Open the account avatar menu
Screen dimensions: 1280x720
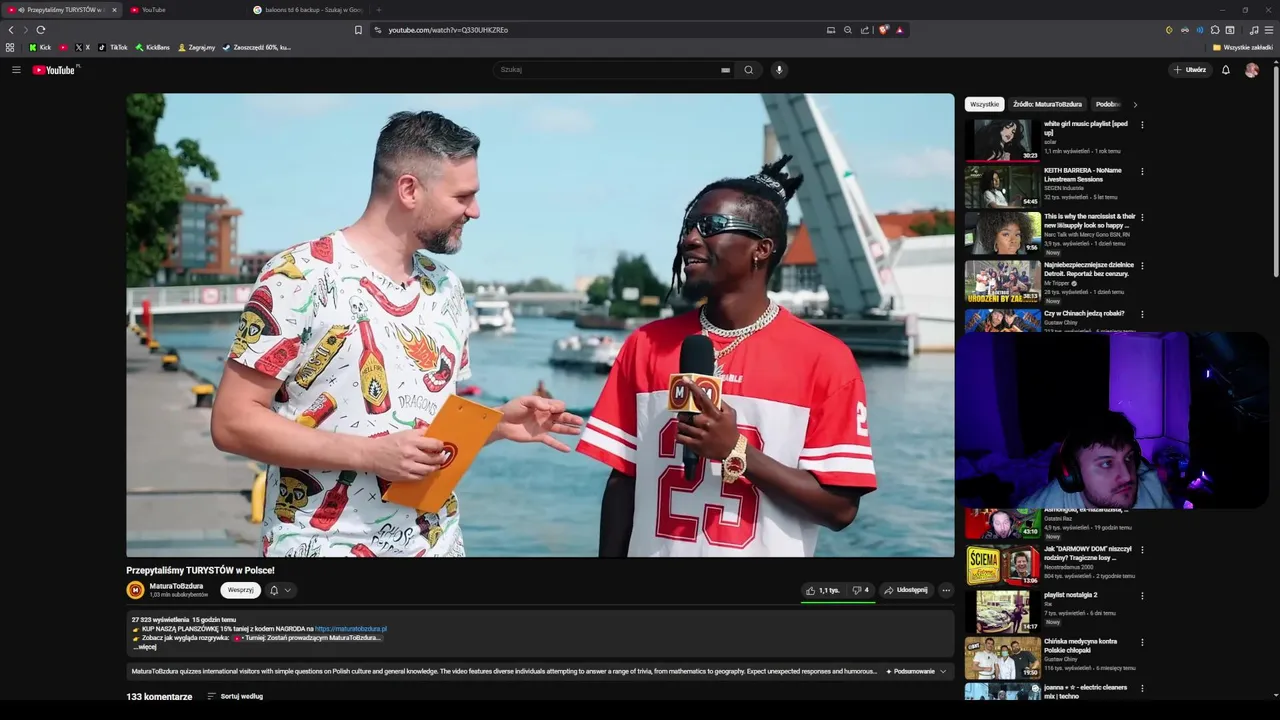pos(1252,70)
